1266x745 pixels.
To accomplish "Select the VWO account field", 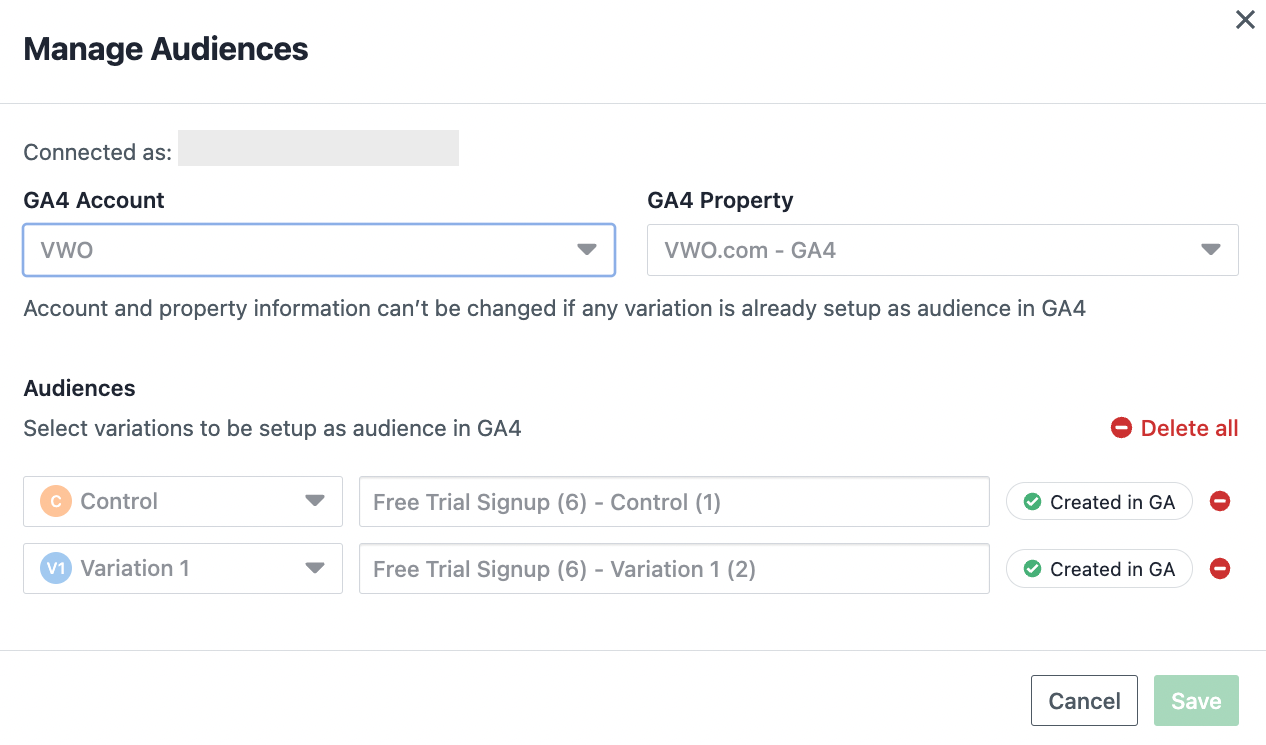I will [319, 250].
